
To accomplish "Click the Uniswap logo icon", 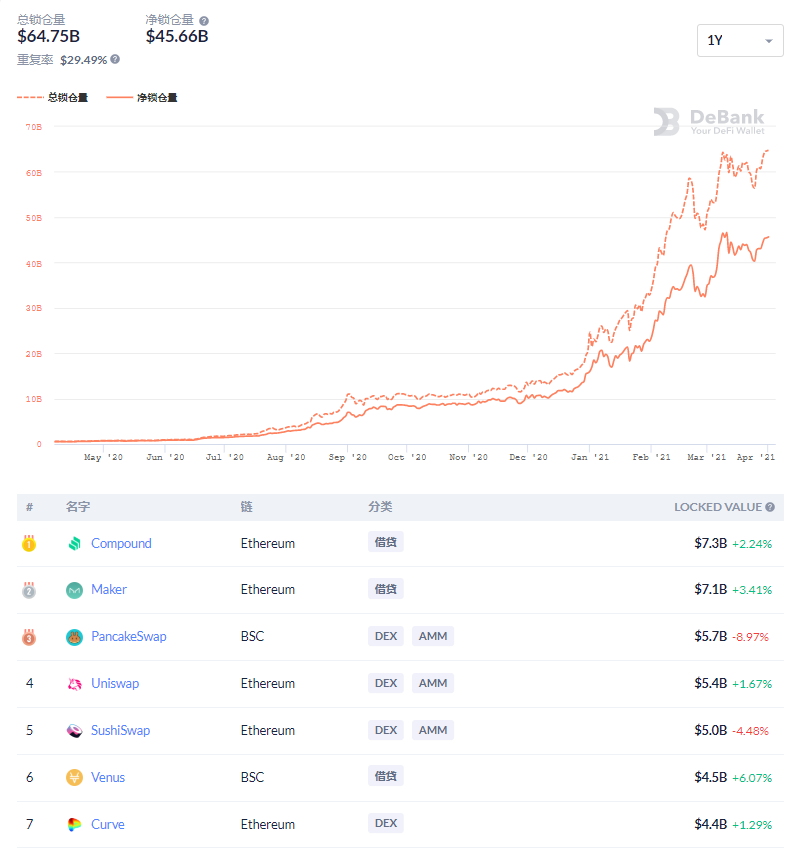I will point(75,684).
